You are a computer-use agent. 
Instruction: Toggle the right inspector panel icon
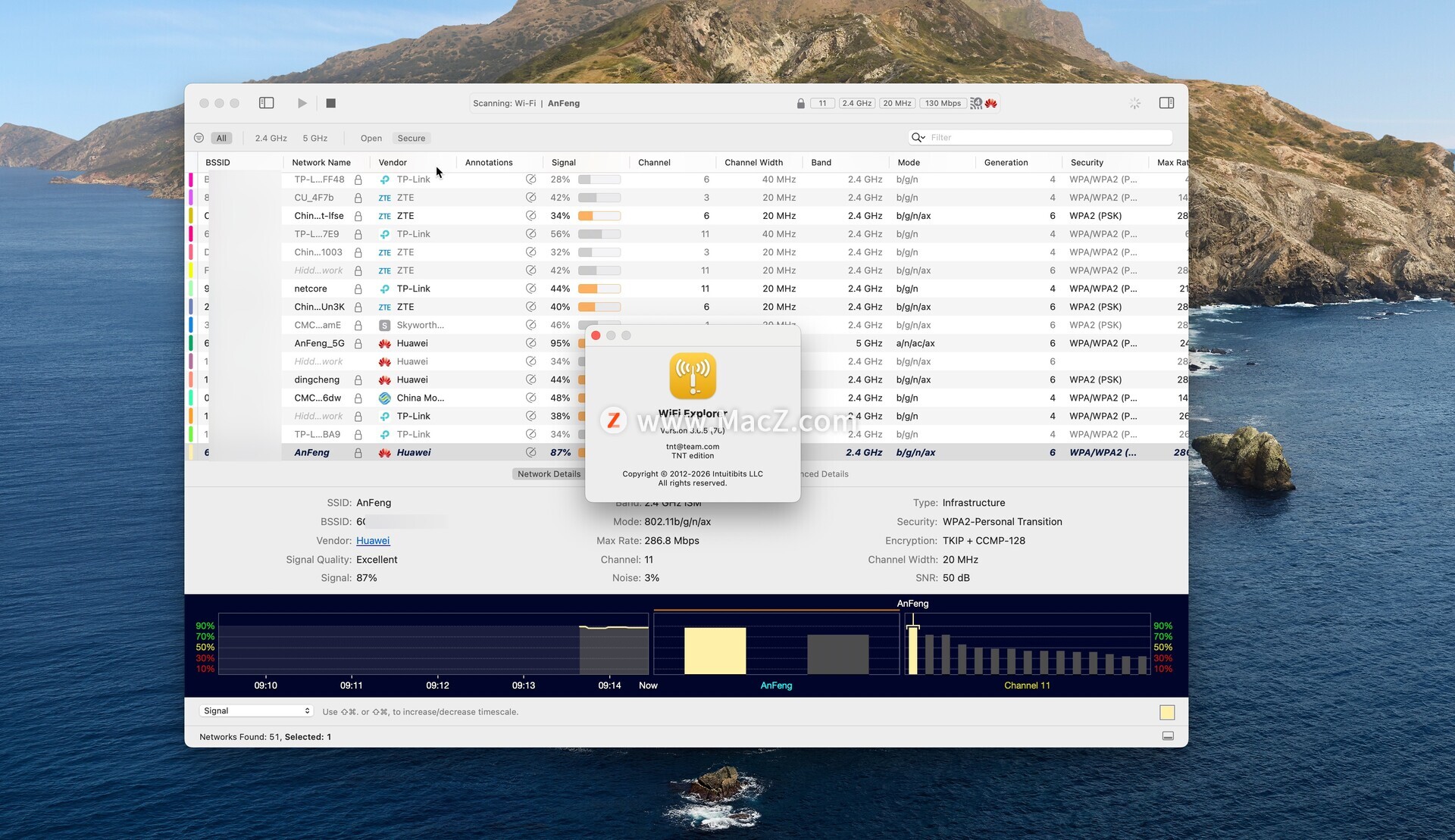point(1166,103)
